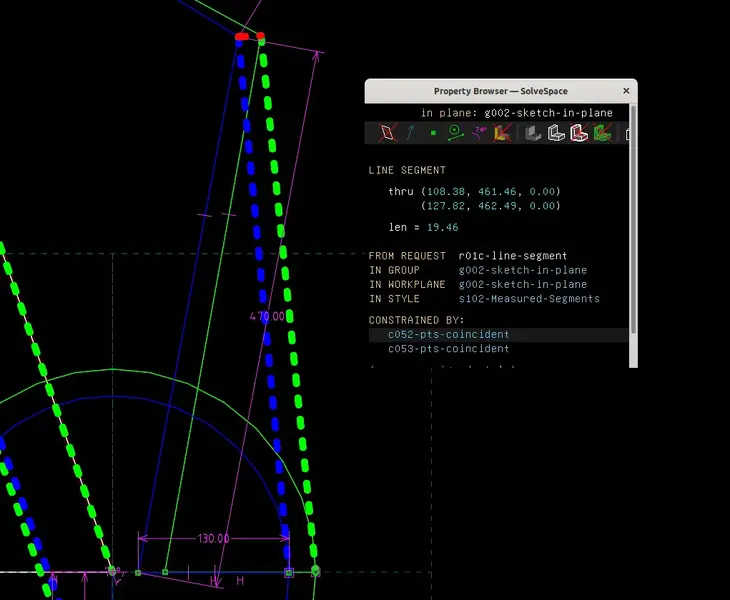Select the red highlighted line segment at the top of the sketch
The width and height of the screenshot is (730, 600).
click(250, 36)
